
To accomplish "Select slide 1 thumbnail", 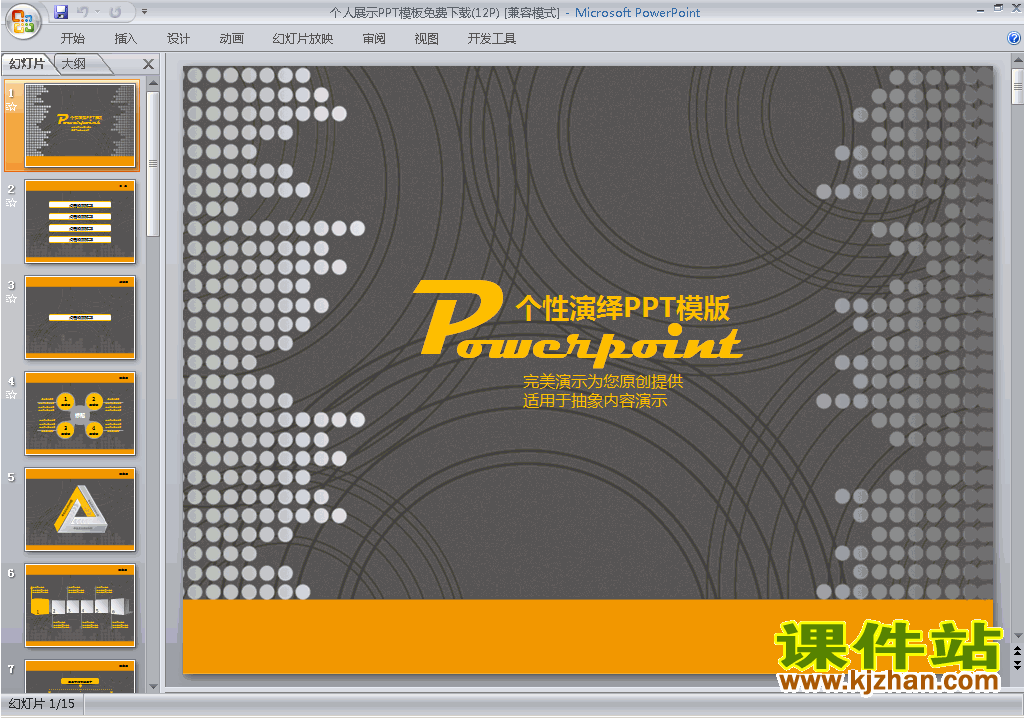I will 80,125.
